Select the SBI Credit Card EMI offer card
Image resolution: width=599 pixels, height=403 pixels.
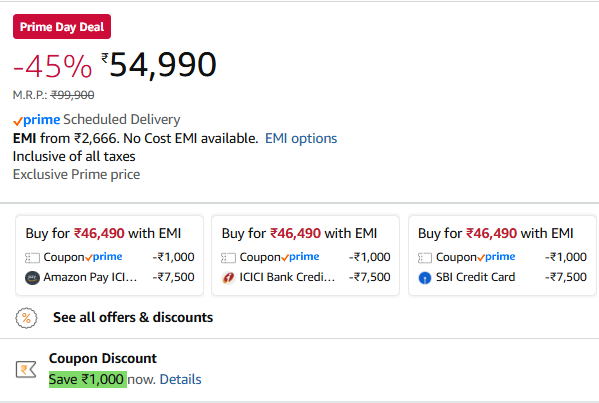coord(502,255)
